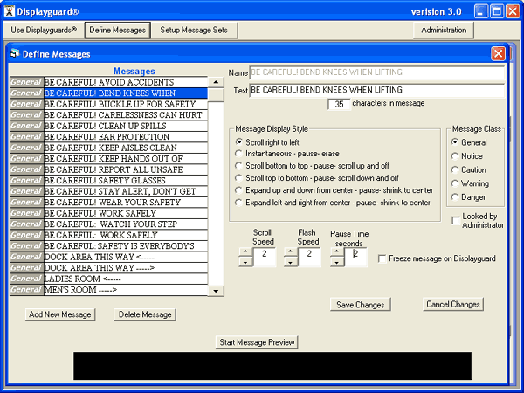The image size is (524, 393).
Task: Increase Pause Time with up arrow
Action: click(x=337, y=252)
